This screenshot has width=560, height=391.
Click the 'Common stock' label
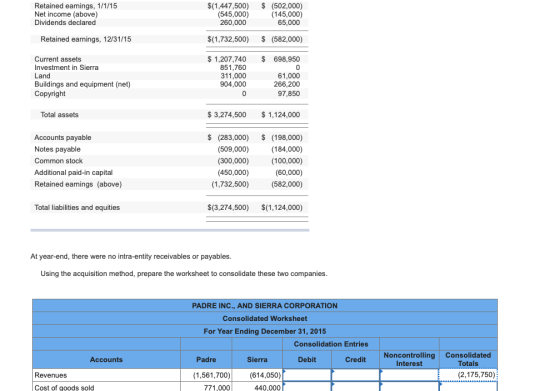59,161
